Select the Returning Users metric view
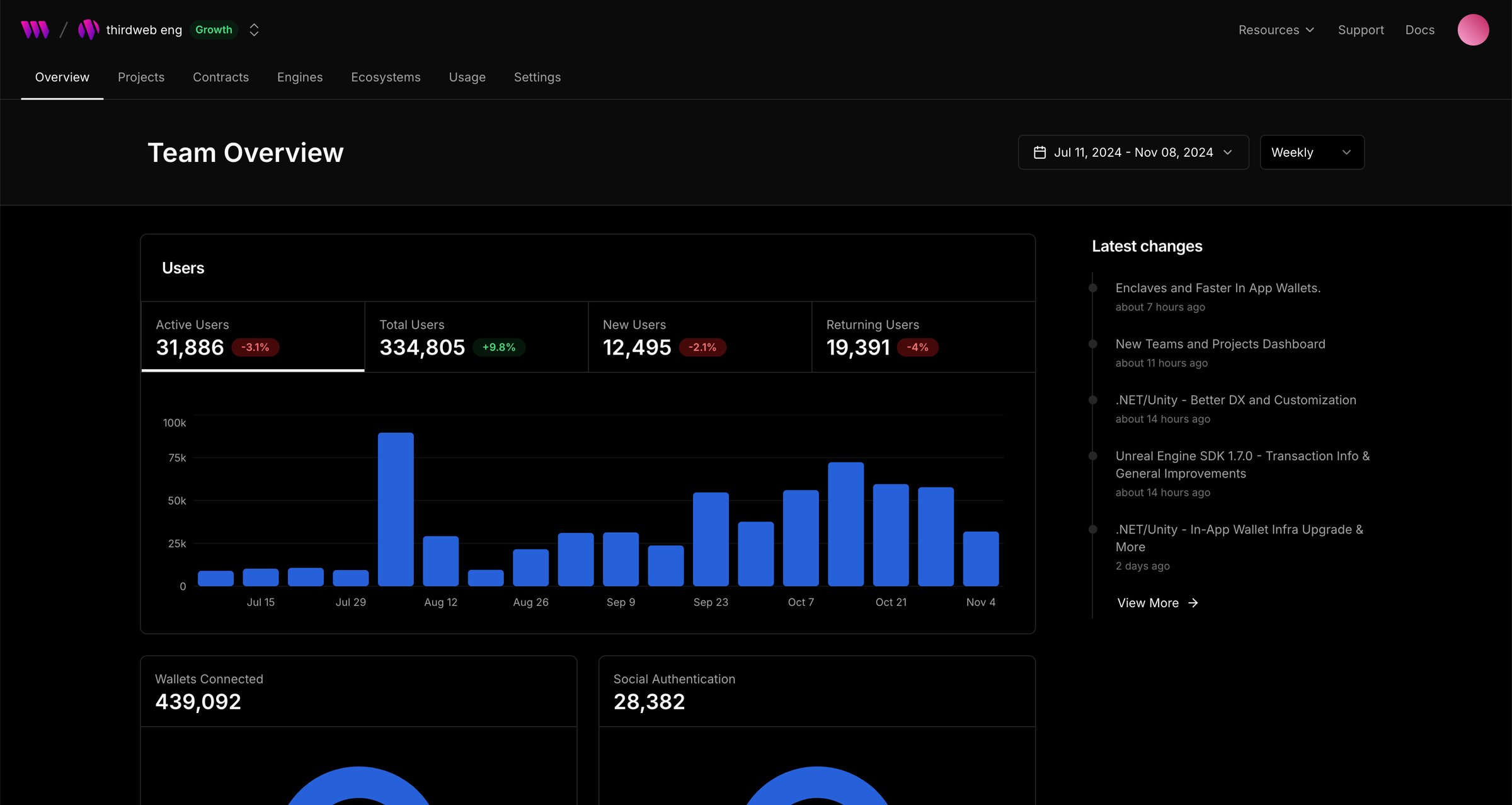 [923, 337]
